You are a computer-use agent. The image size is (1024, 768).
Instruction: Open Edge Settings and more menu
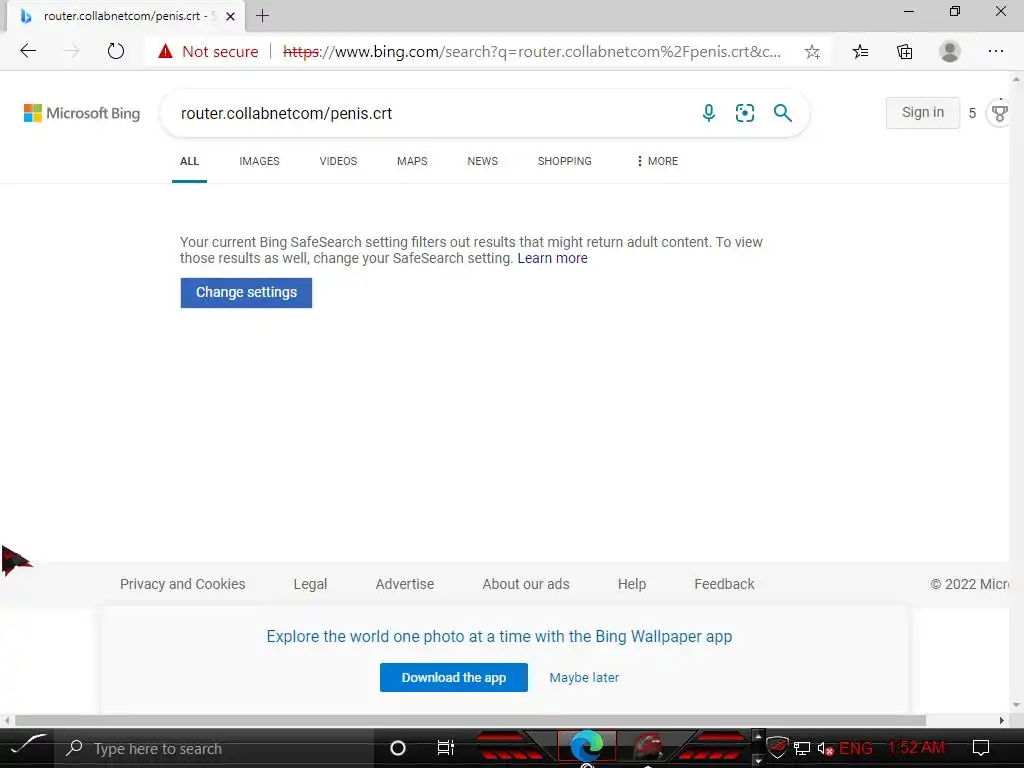click(995, 51)
